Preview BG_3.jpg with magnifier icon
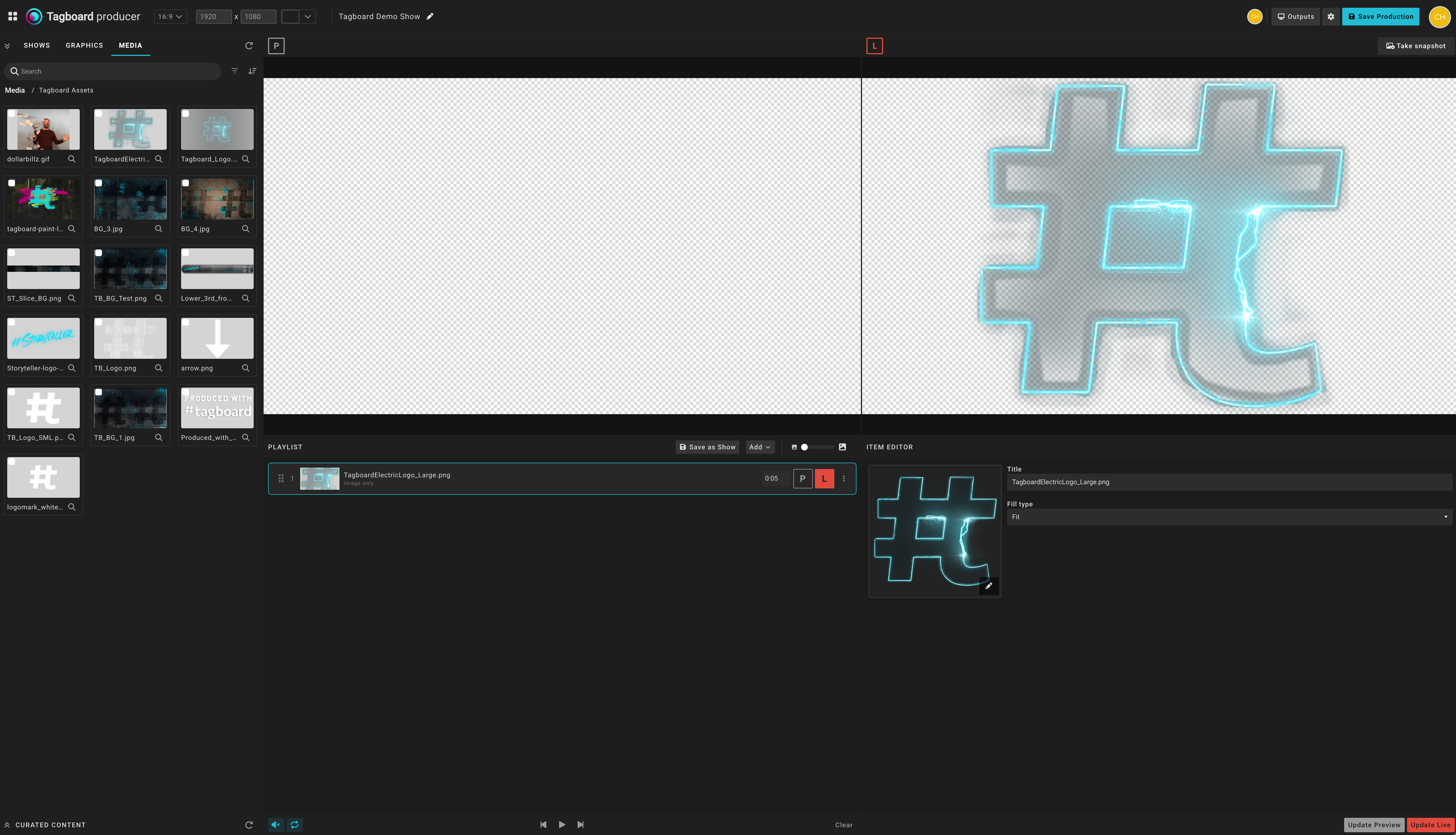Screen dimensions: 1456x835 159,228
